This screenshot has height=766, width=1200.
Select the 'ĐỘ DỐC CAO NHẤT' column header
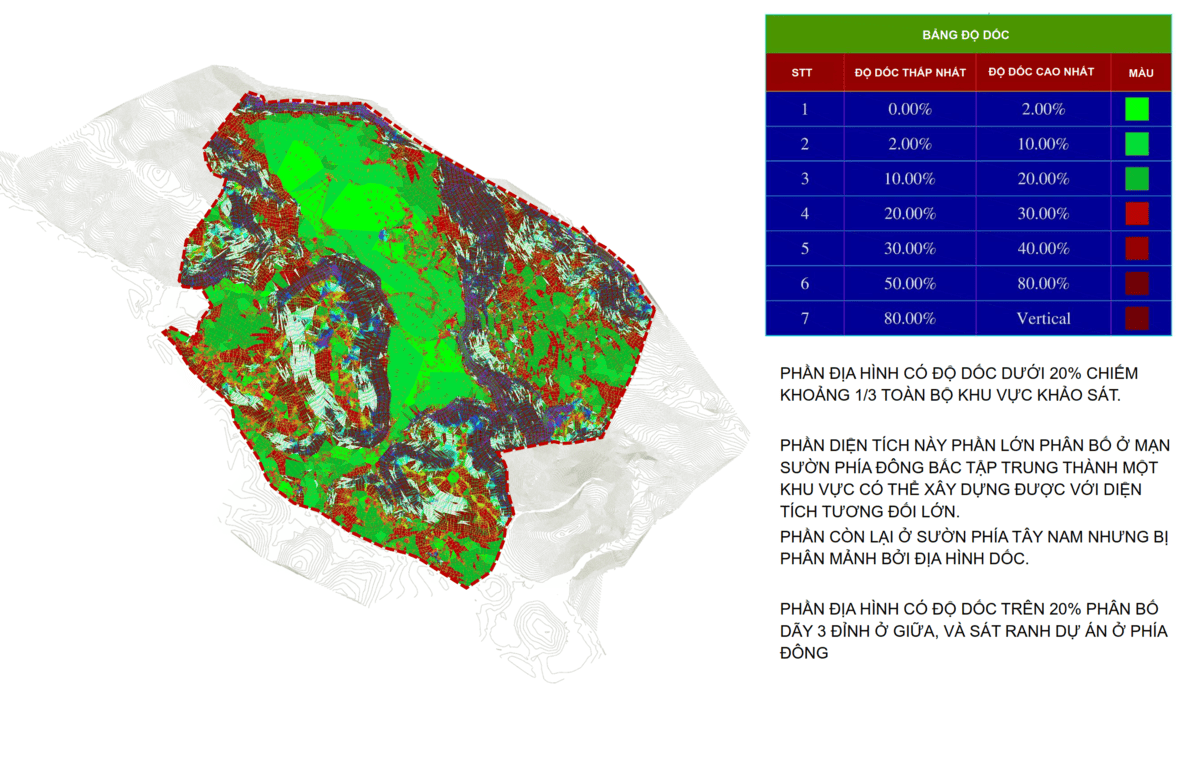tap(1042, 72)
